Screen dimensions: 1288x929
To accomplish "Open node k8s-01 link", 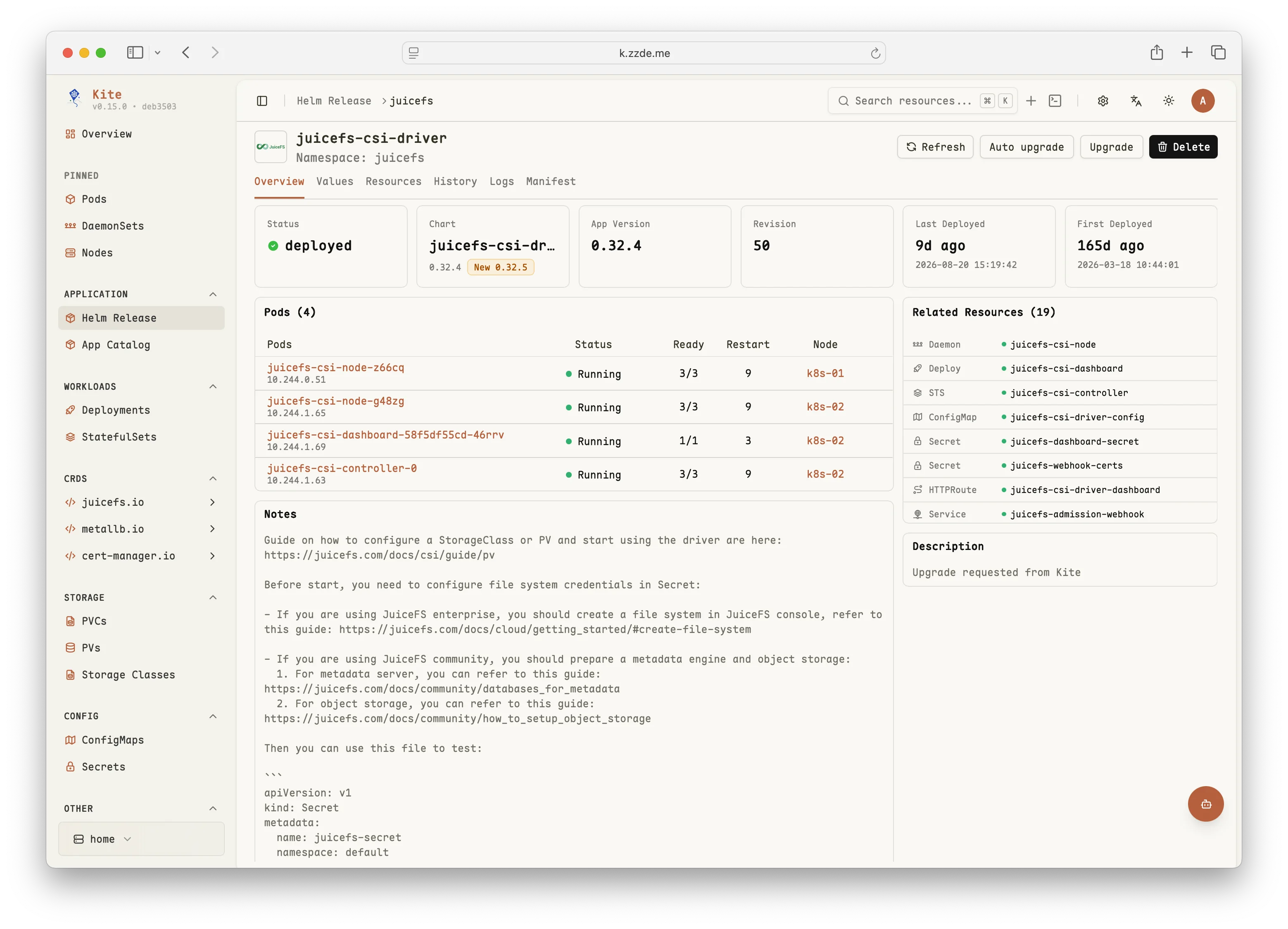I will pyautogui.click(x=825, y=373).
